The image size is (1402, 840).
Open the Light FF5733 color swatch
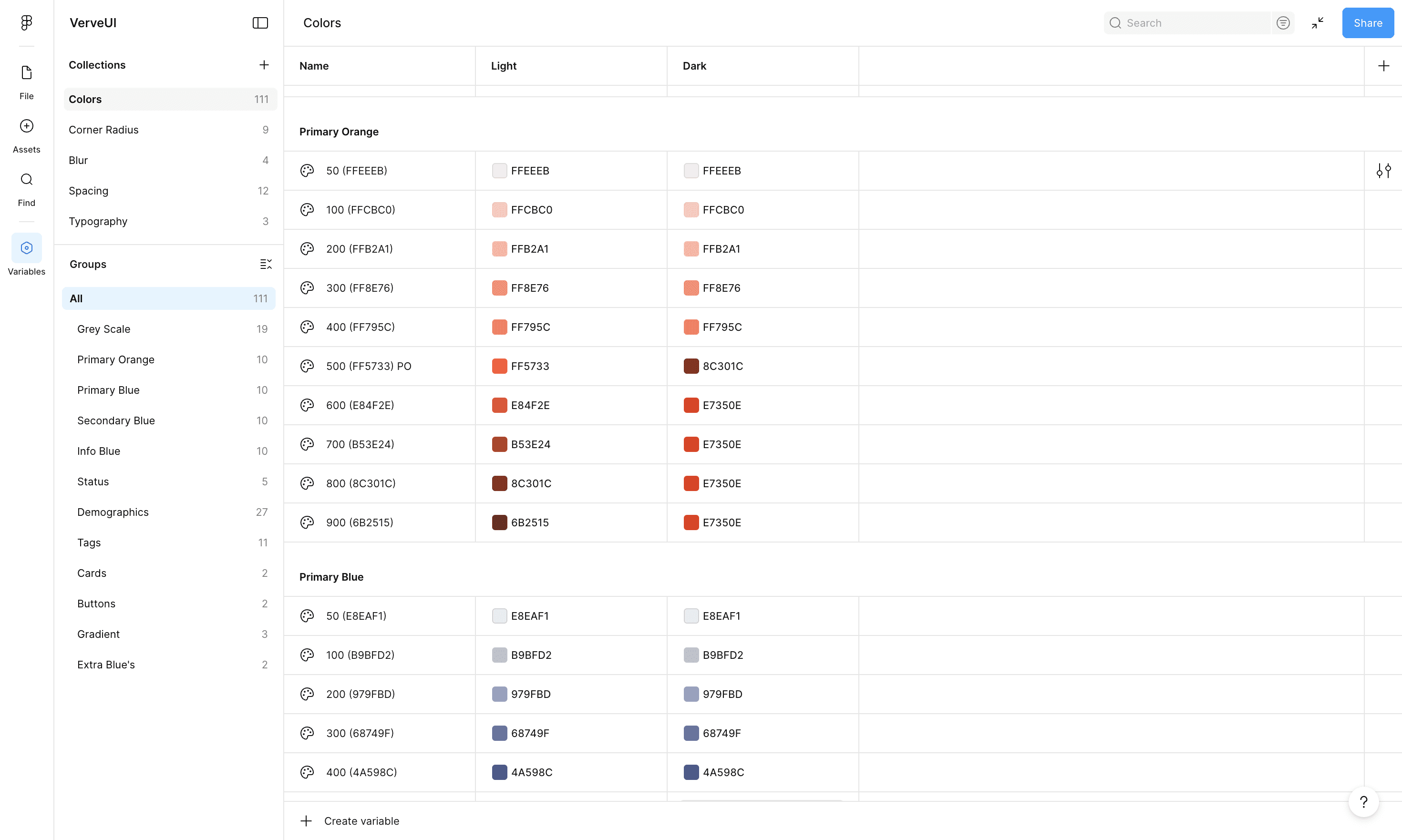tap(499, 366)
